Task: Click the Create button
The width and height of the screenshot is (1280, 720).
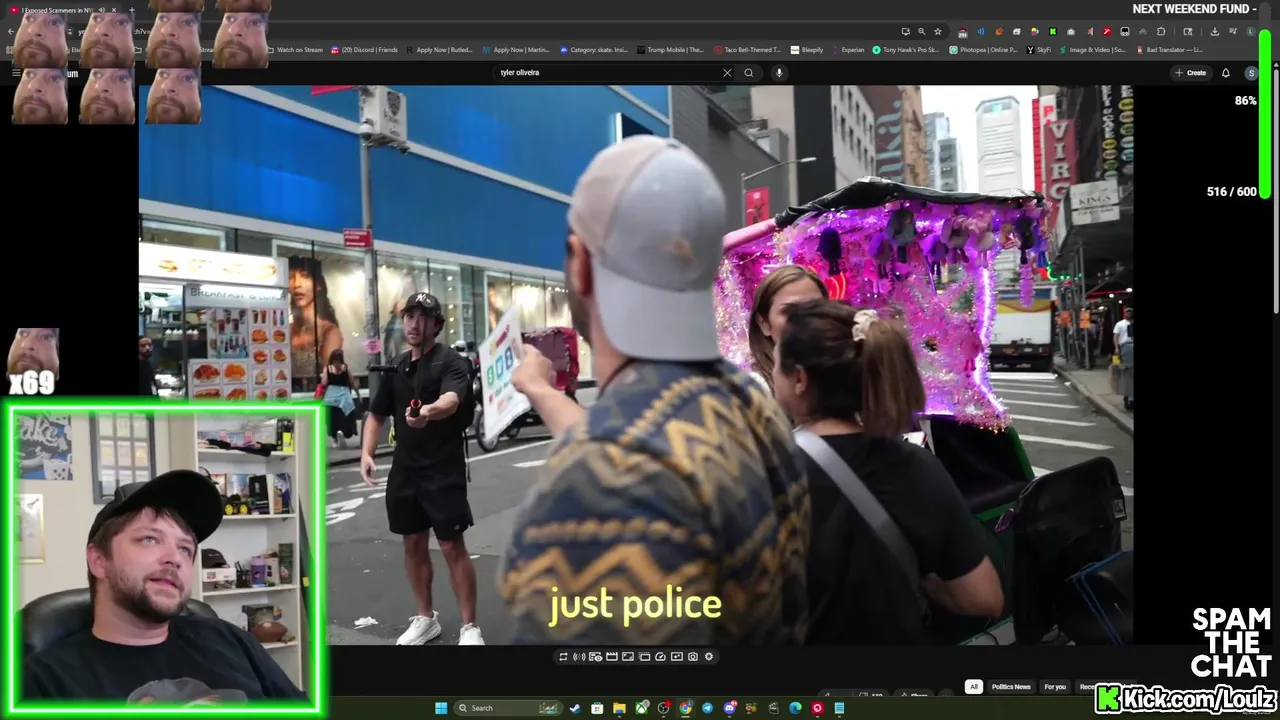Action: tap(1191, 72)
